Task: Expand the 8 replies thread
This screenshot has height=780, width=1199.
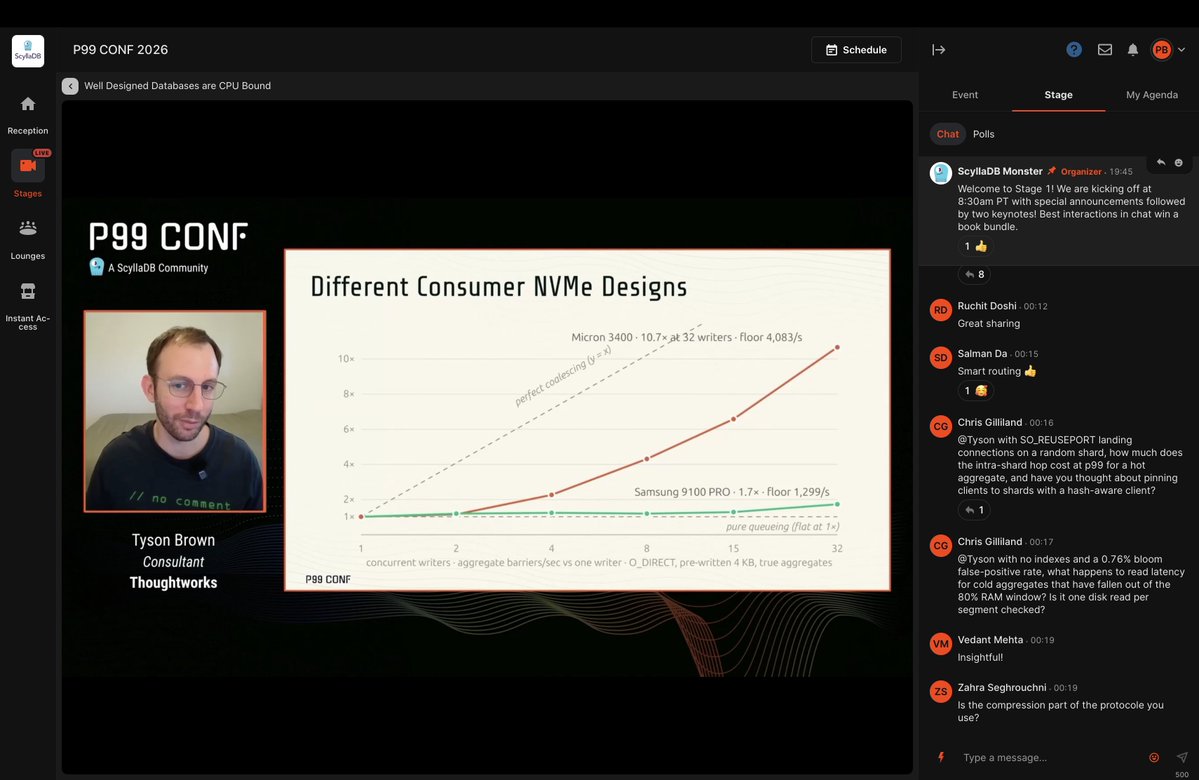Action: [x=974, y=275]
